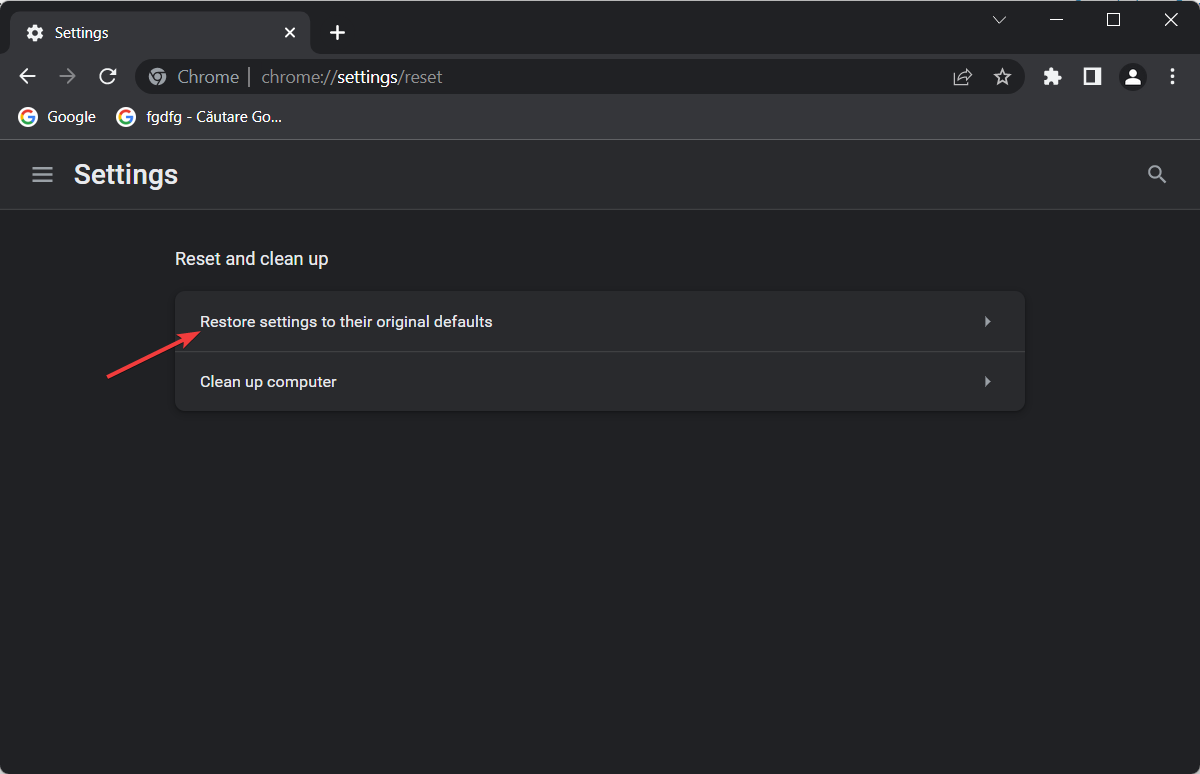Click the share icon in address bar
This screenshot has width=1200, height=774.
[x=962, y=76]
